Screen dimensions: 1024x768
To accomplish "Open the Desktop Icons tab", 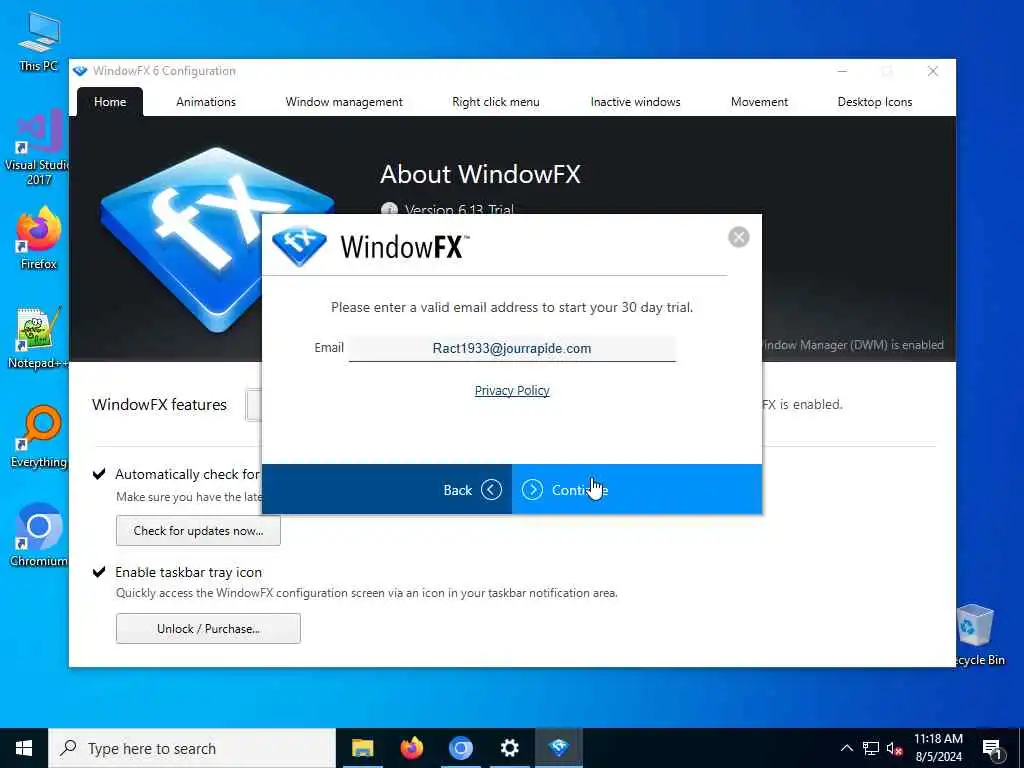I will 874,102.
